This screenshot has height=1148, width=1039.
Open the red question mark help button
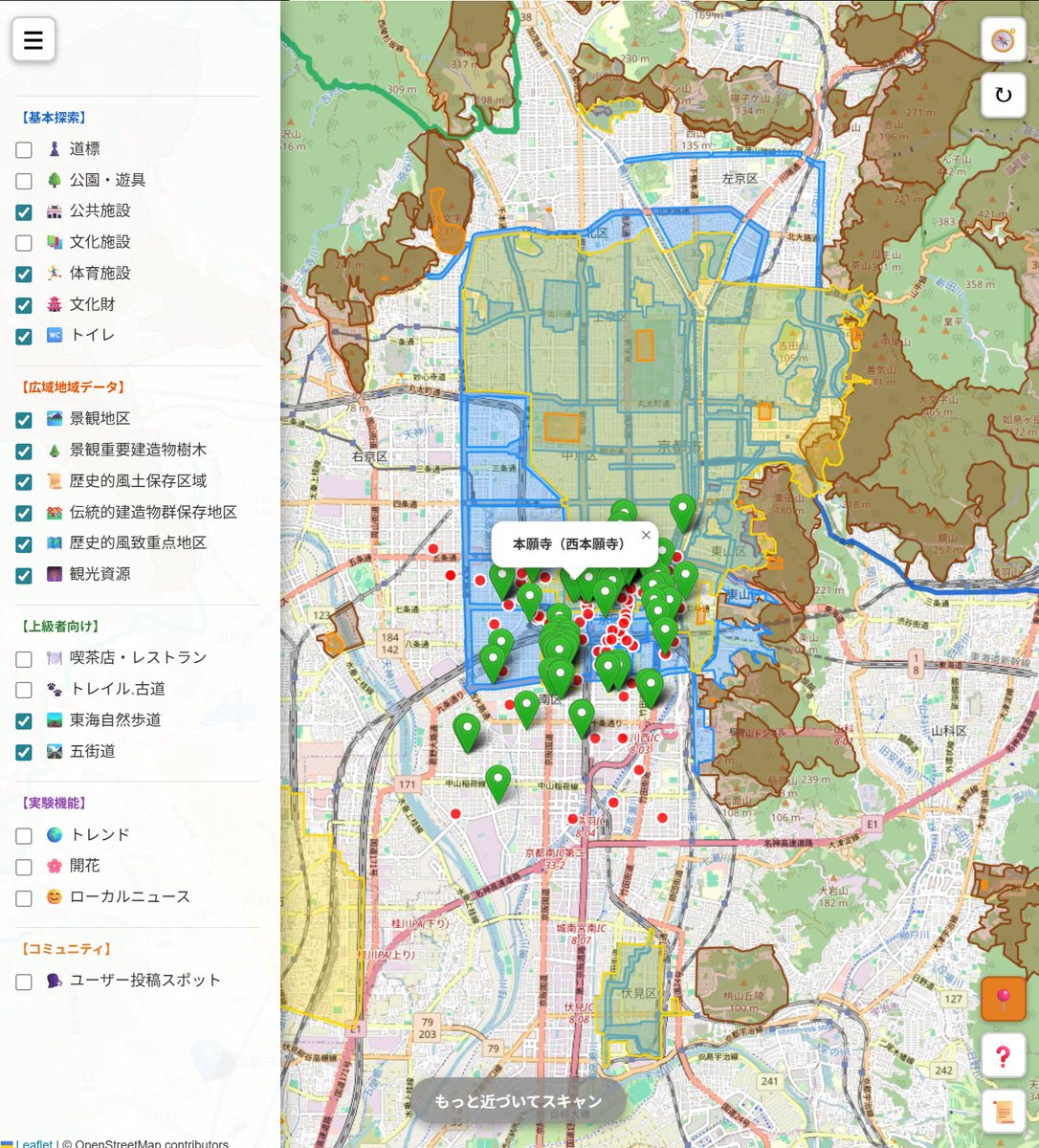pos(1003,1055)
